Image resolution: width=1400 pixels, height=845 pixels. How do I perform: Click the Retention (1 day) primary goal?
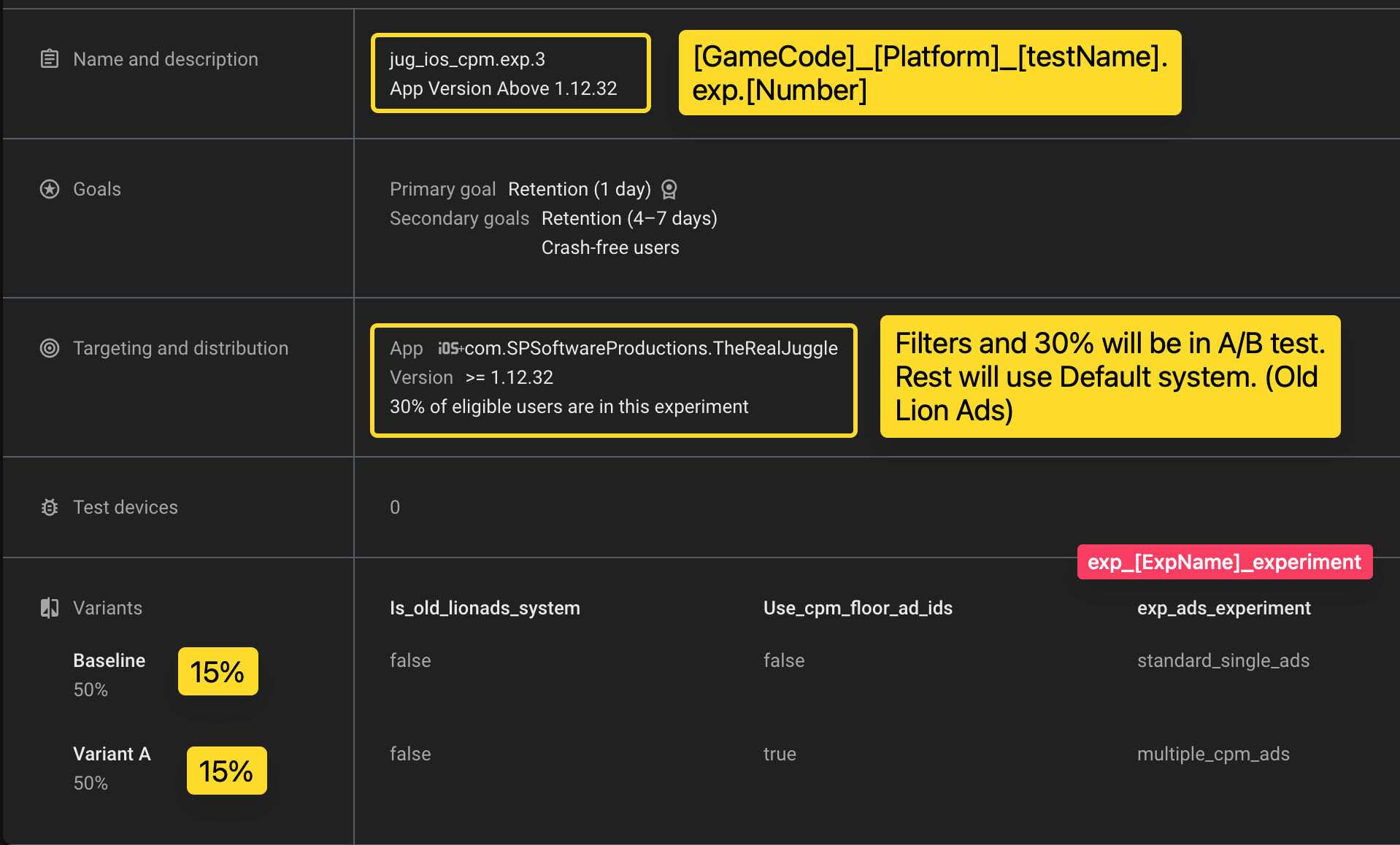[579, 190]
